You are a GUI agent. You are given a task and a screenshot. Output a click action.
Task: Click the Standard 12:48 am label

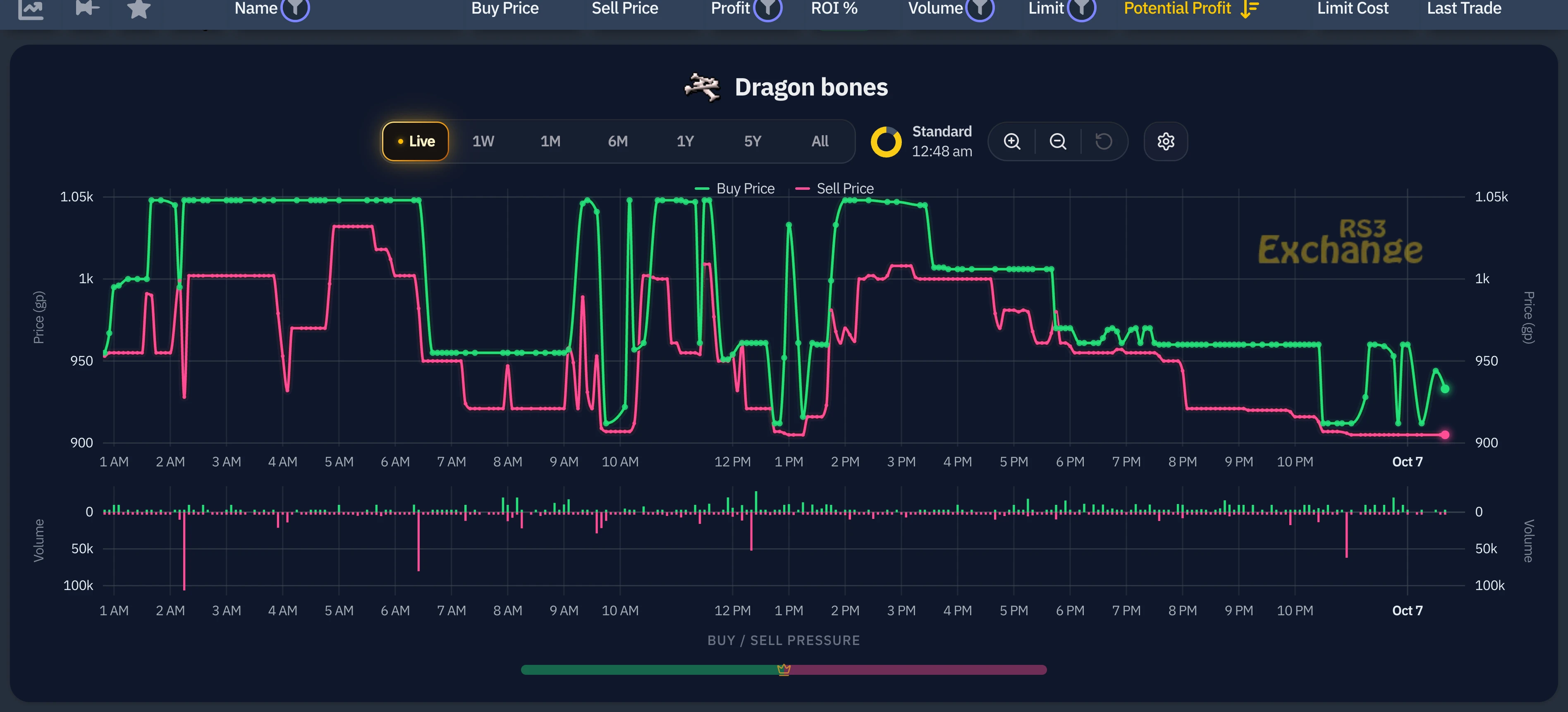pyautogui.click(x=942, y=141)
